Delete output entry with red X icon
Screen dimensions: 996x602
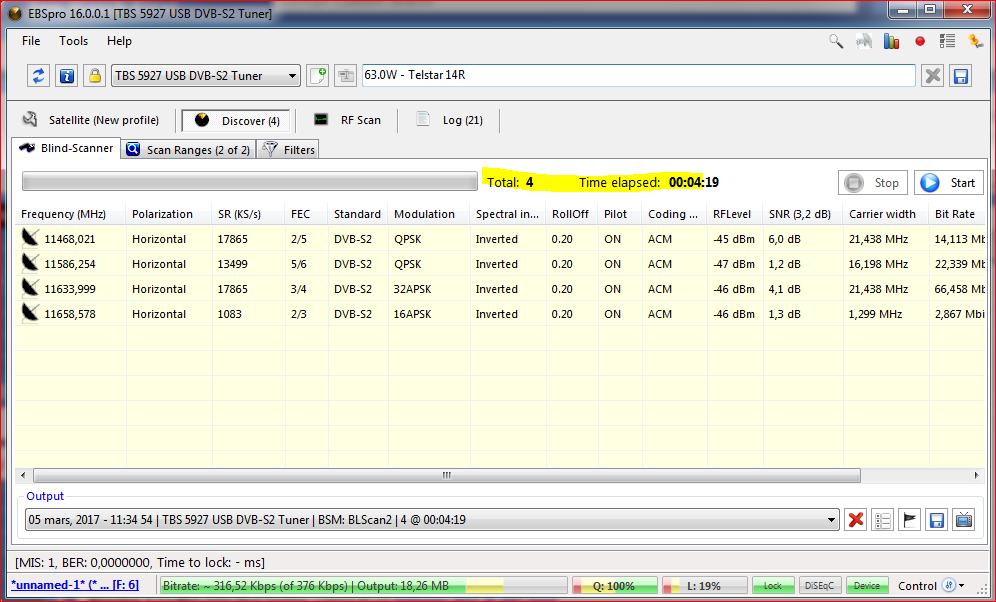click(856, 520)
